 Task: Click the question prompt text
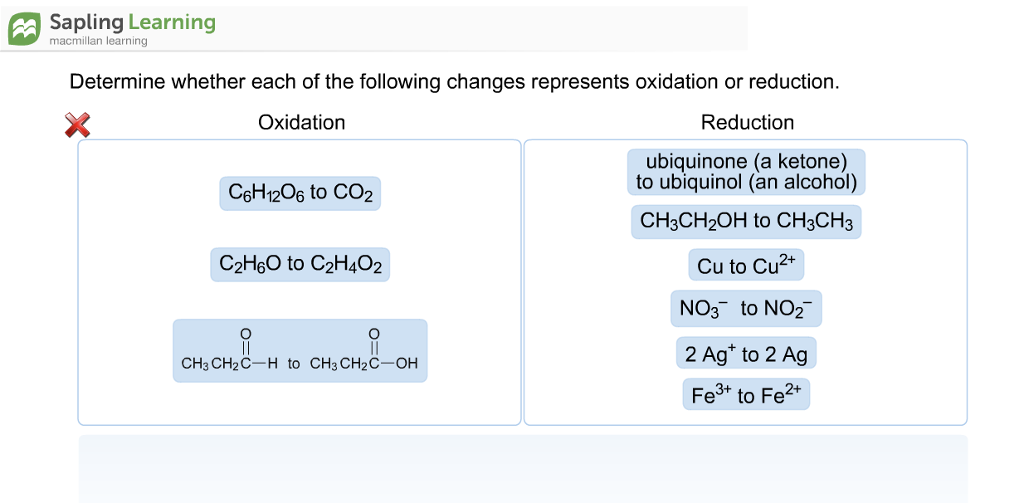tap(454, 82)
